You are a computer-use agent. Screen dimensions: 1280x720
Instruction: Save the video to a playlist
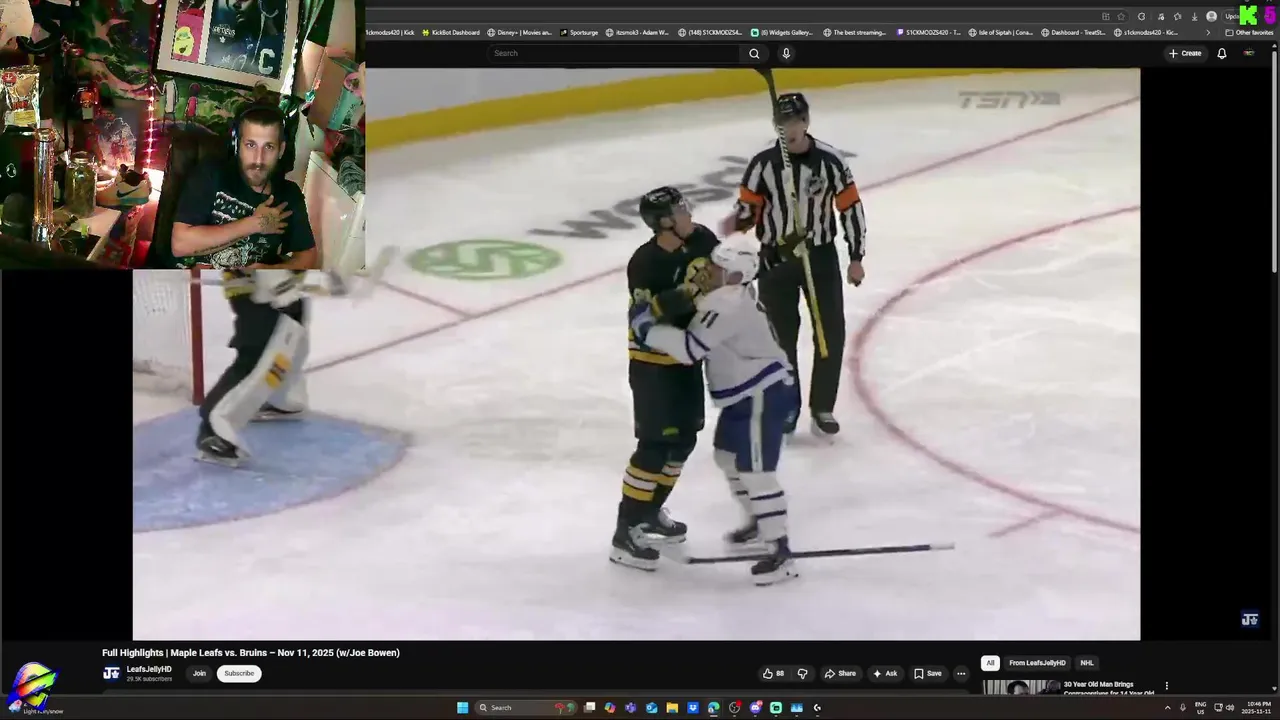point(928,673)
